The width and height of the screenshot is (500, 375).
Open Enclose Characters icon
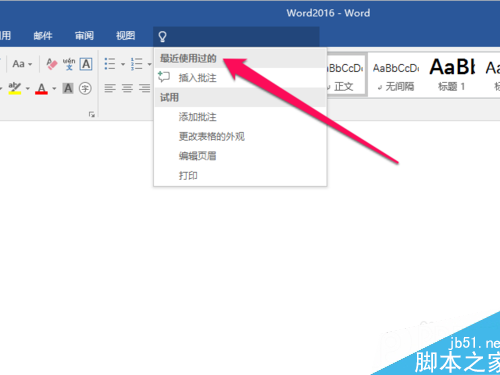click(85, 88)
